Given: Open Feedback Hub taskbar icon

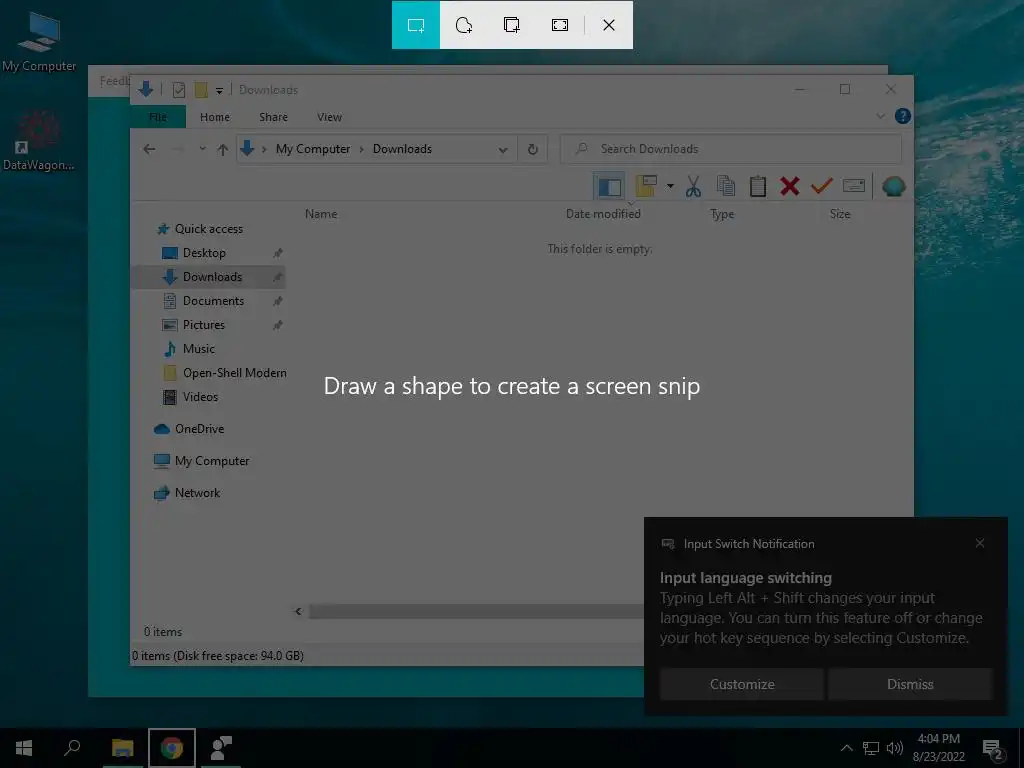Looking at the screenshot, I should [221, 748].
